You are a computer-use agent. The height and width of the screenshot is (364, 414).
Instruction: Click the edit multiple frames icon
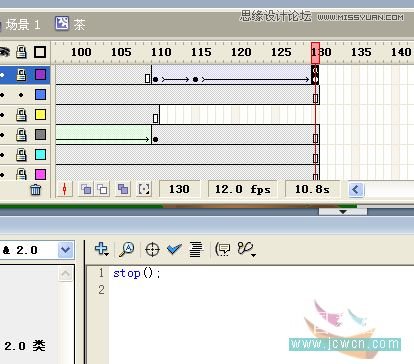click(123, 189)
